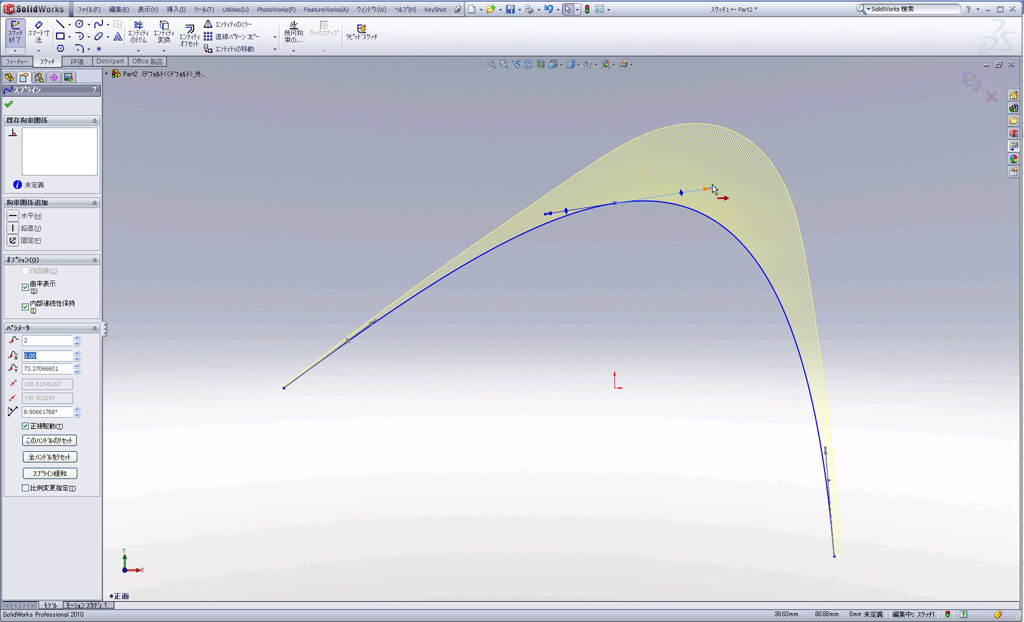Select the Line sketch tool
The width and height of the screenshot is (1024, 622).
pyautogui.click(x=60, y=24)
